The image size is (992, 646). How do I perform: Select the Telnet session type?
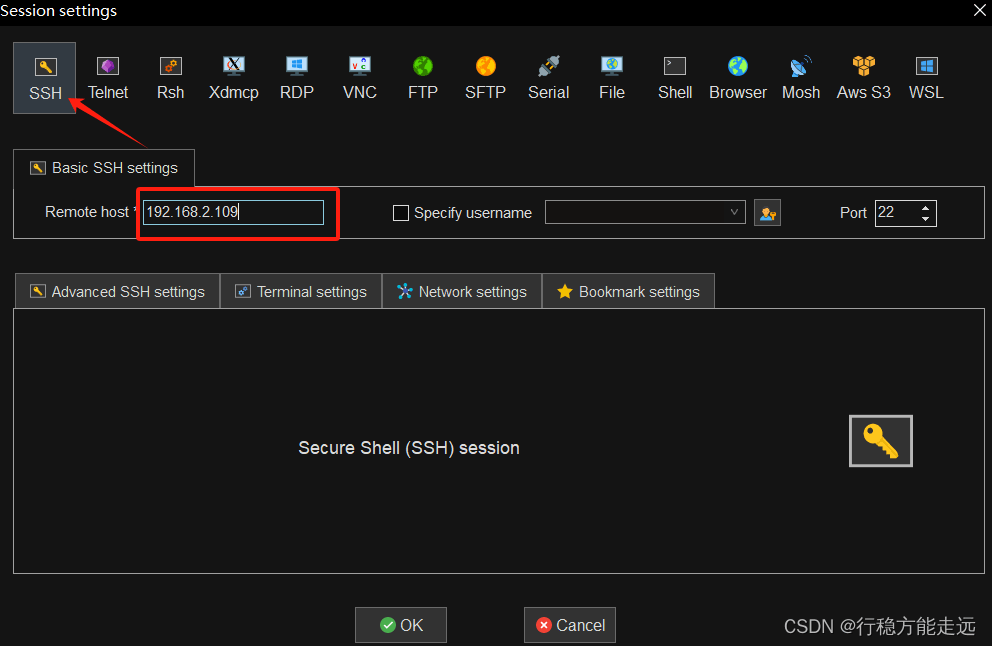[108, 78]
